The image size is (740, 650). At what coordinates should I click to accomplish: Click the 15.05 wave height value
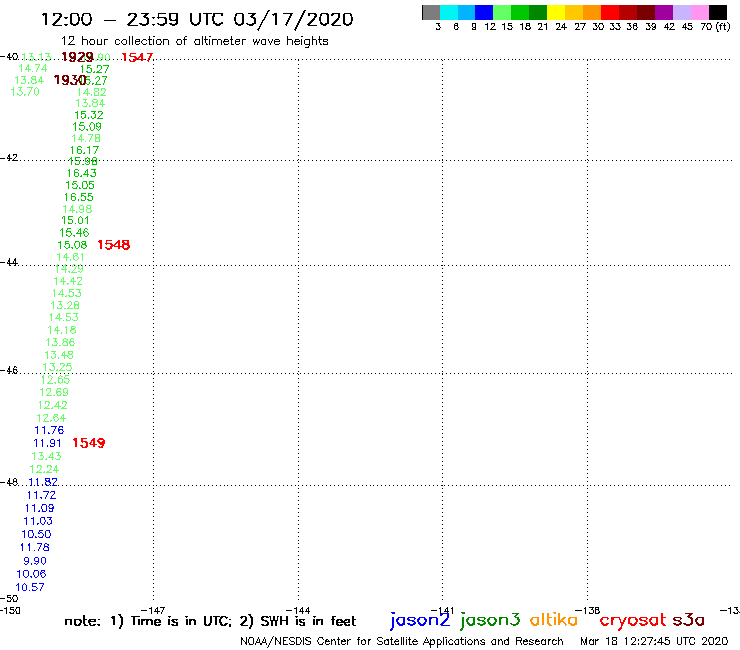80,186
